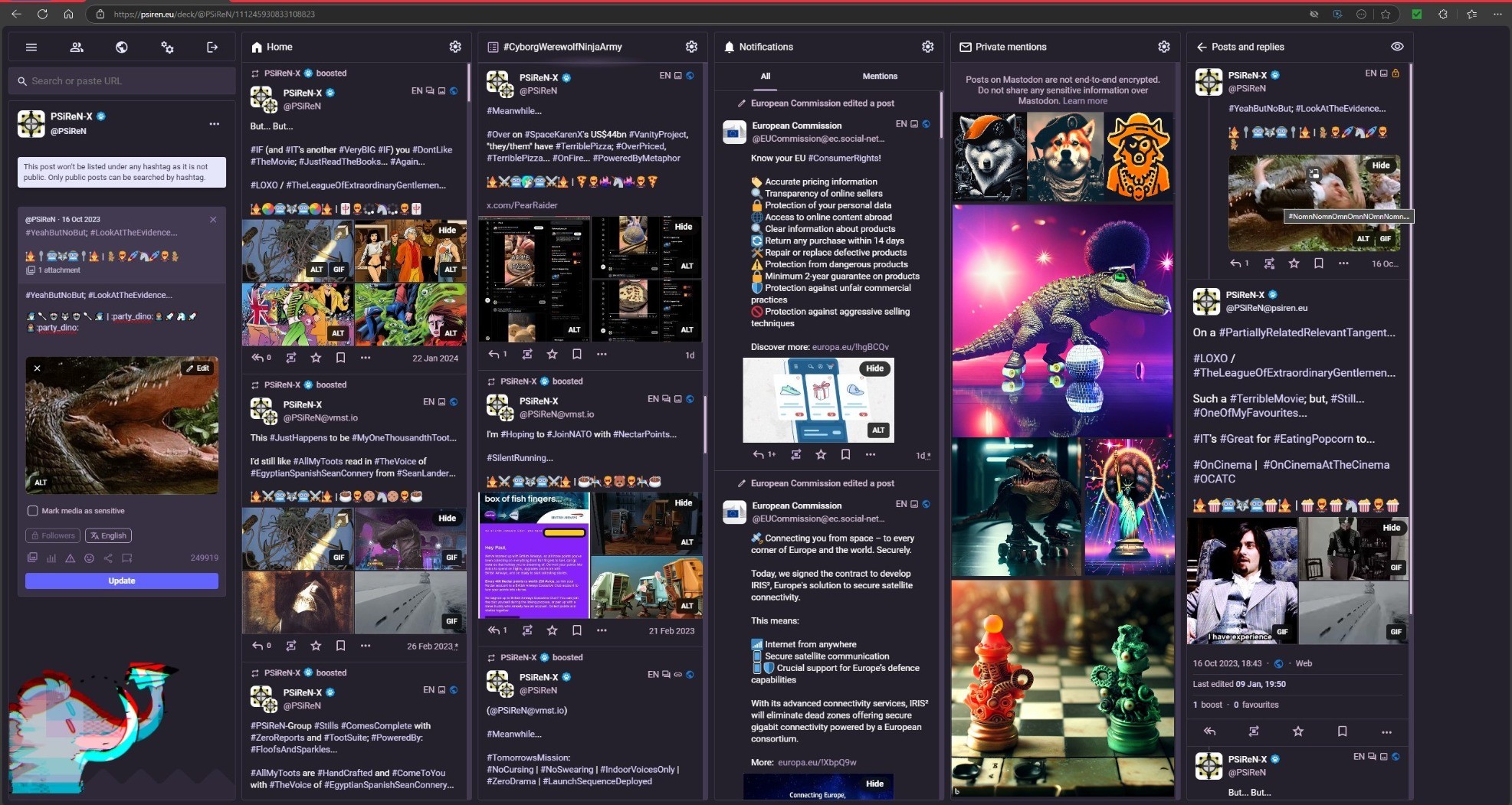Switch to the All notifications tab
The width and height of the screenshot is (1512, 805).
766,76
